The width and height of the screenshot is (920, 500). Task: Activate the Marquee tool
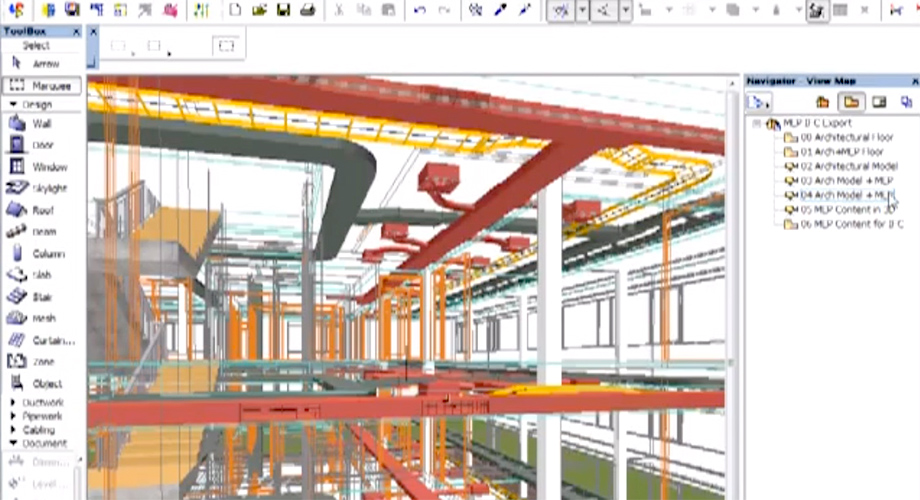coord(42,86)
